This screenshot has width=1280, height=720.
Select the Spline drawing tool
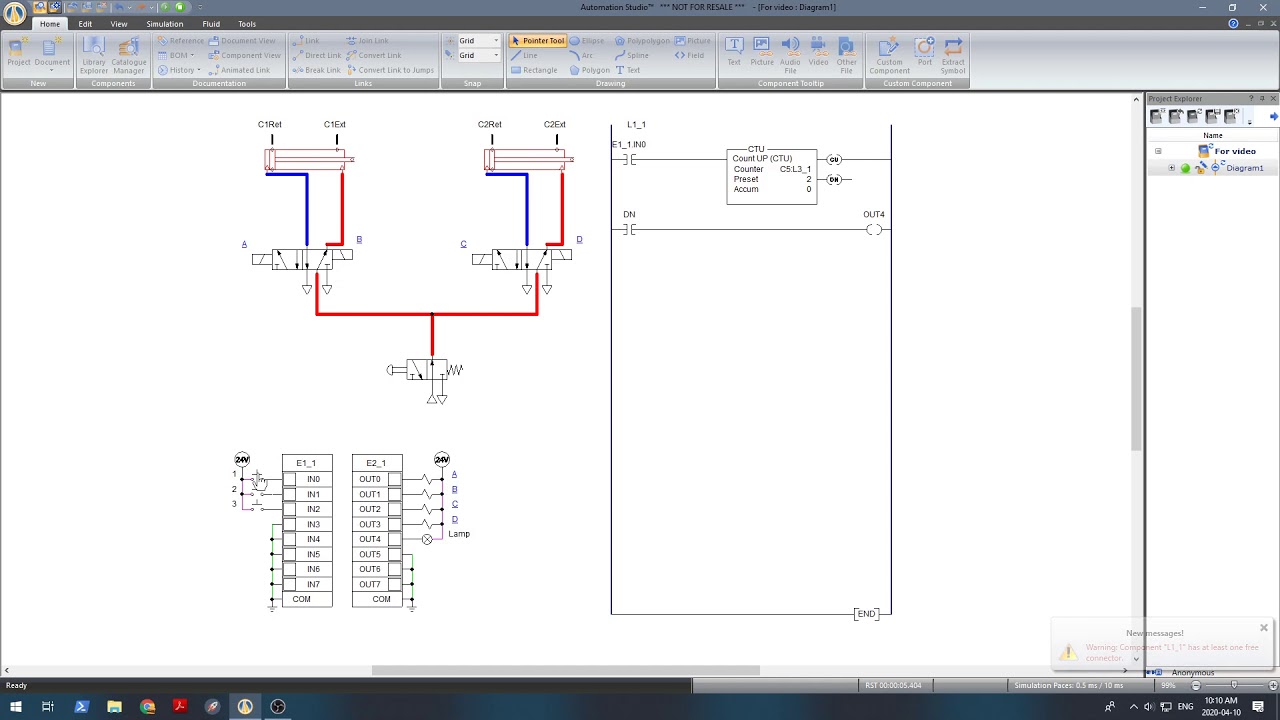[632, 56]
